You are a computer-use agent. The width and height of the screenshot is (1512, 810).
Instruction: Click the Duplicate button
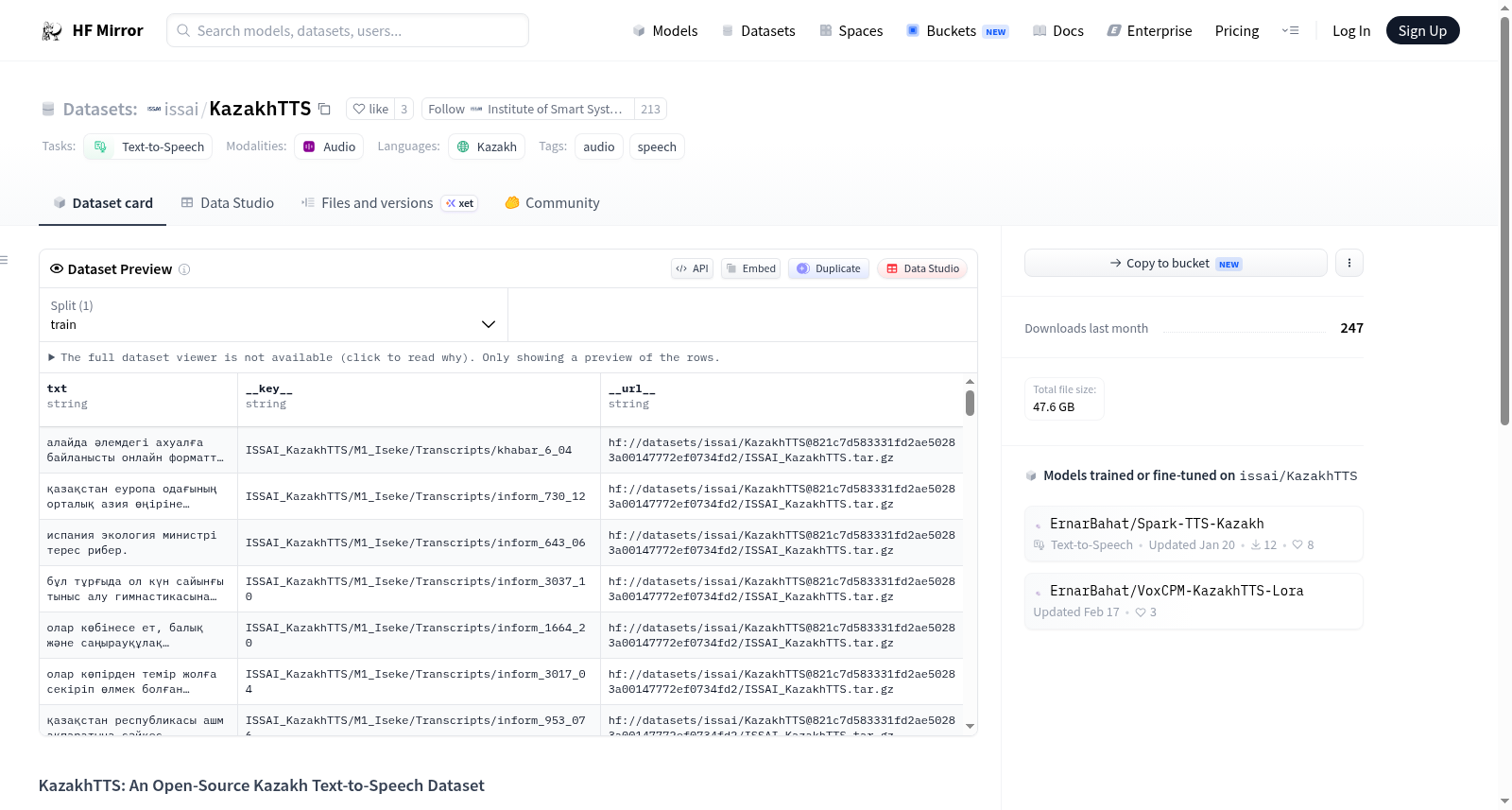point(829,268)
